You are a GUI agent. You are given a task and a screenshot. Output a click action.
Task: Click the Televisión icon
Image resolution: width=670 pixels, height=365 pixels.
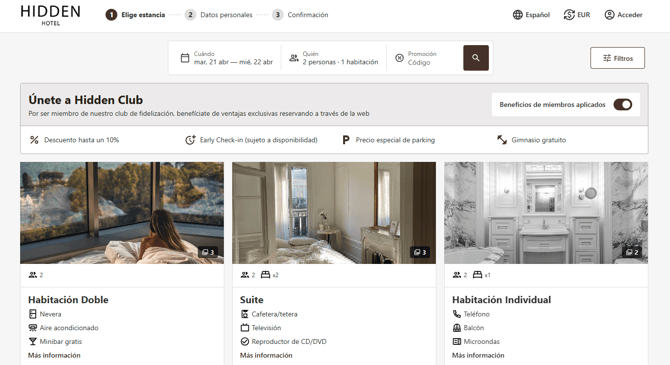(x=244, y=328)
